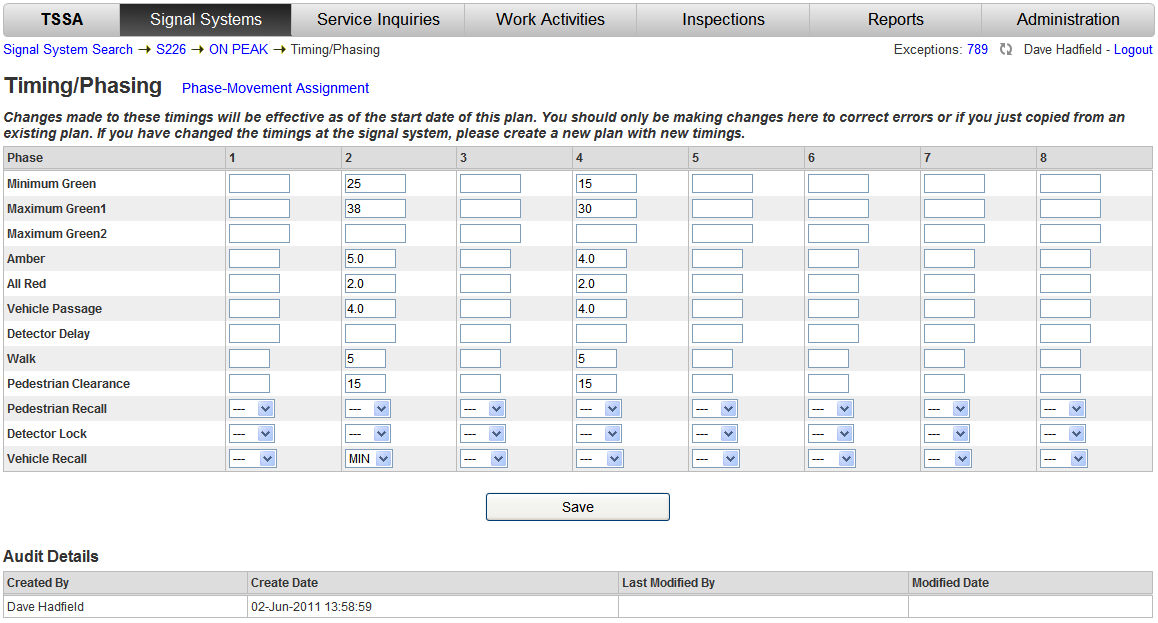Select Walk field for phase 7
The image size is (1158, 623).
click(944, 359)
